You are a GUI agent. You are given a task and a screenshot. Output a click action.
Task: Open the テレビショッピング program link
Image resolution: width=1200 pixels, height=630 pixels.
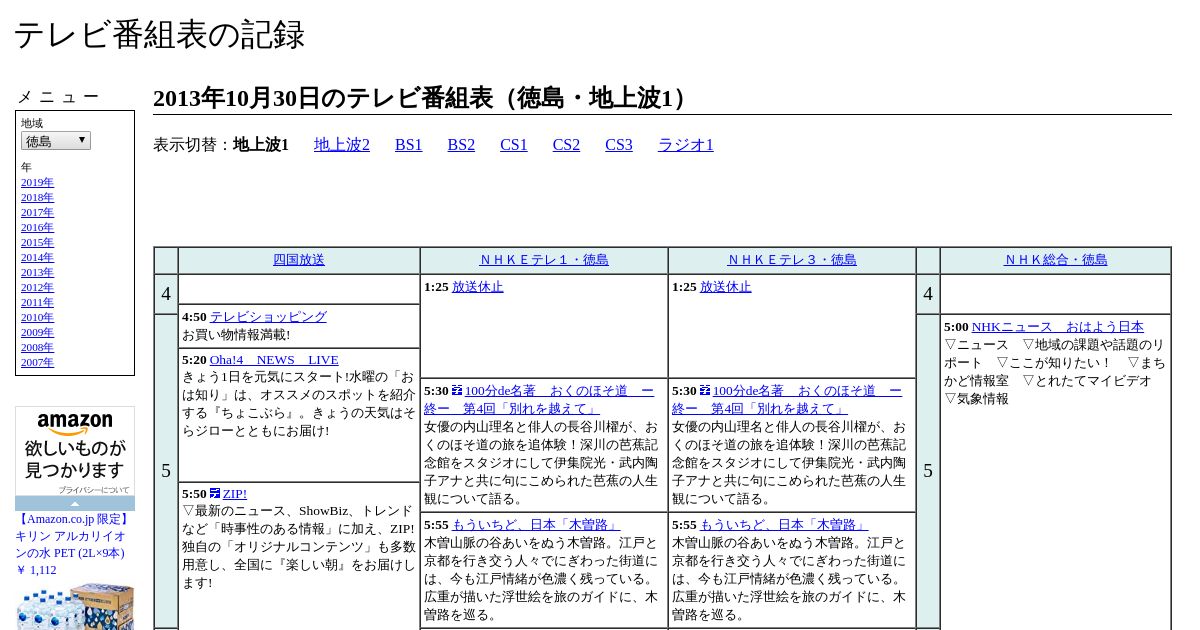(268, 316)
